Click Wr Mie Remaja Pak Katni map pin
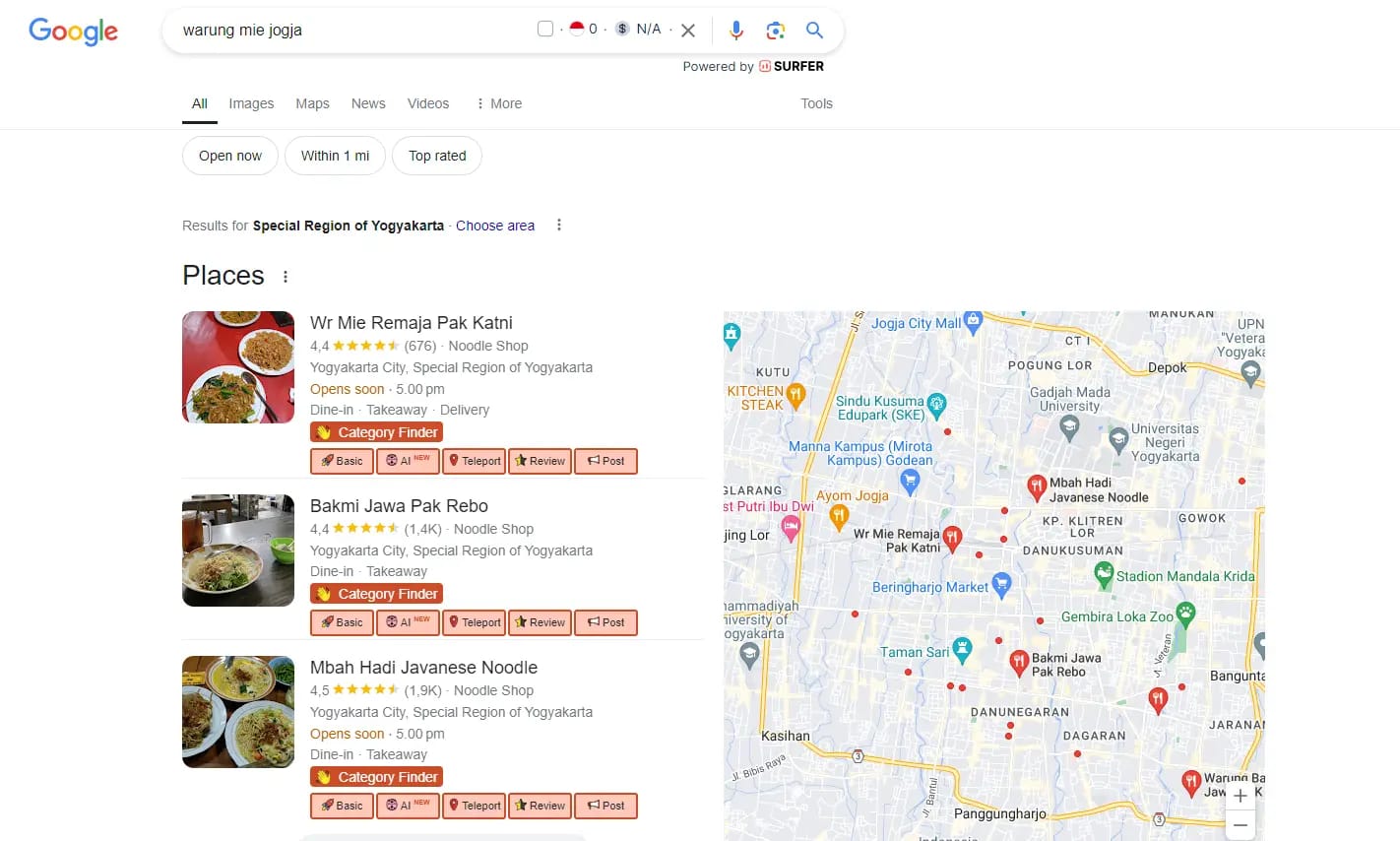 pos(951,538)
